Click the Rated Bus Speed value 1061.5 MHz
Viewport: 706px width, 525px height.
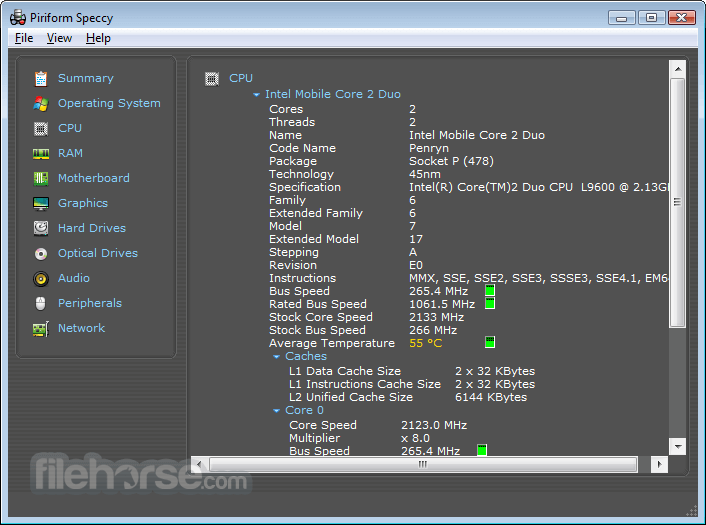pos(442,304)
